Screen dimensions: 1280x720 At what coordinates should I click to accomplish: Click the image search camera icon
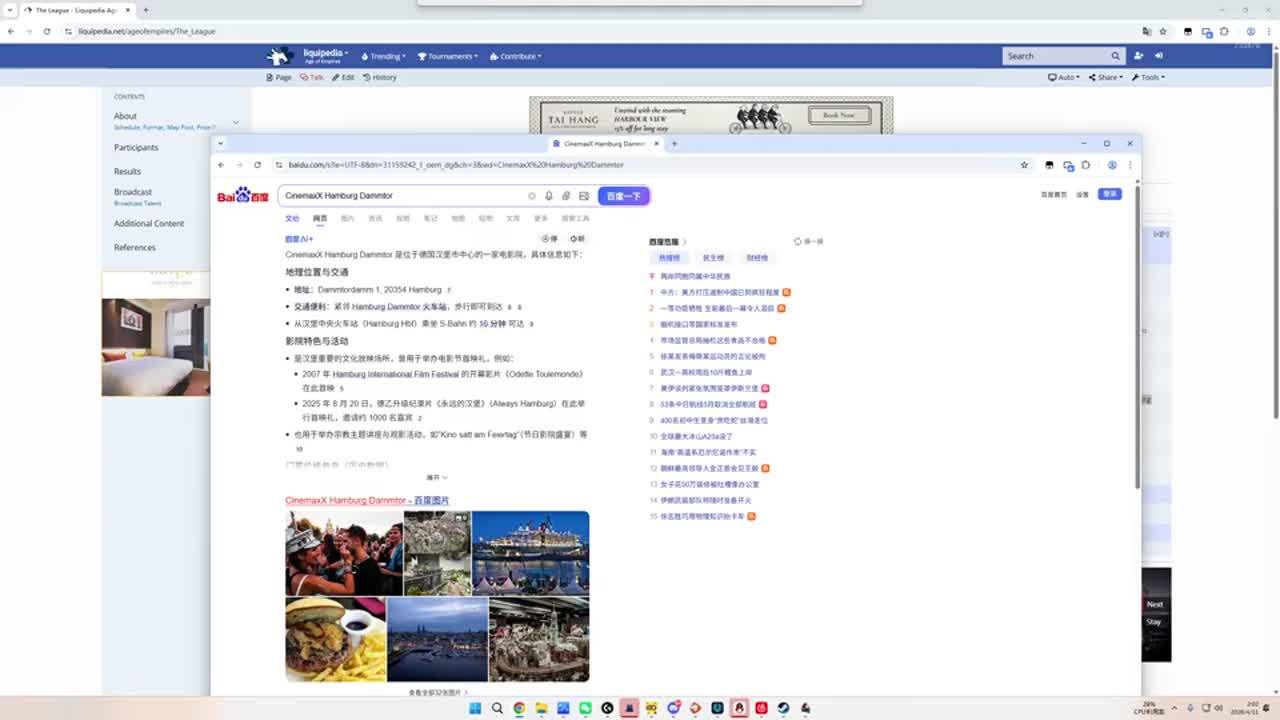tap(584, 196)
